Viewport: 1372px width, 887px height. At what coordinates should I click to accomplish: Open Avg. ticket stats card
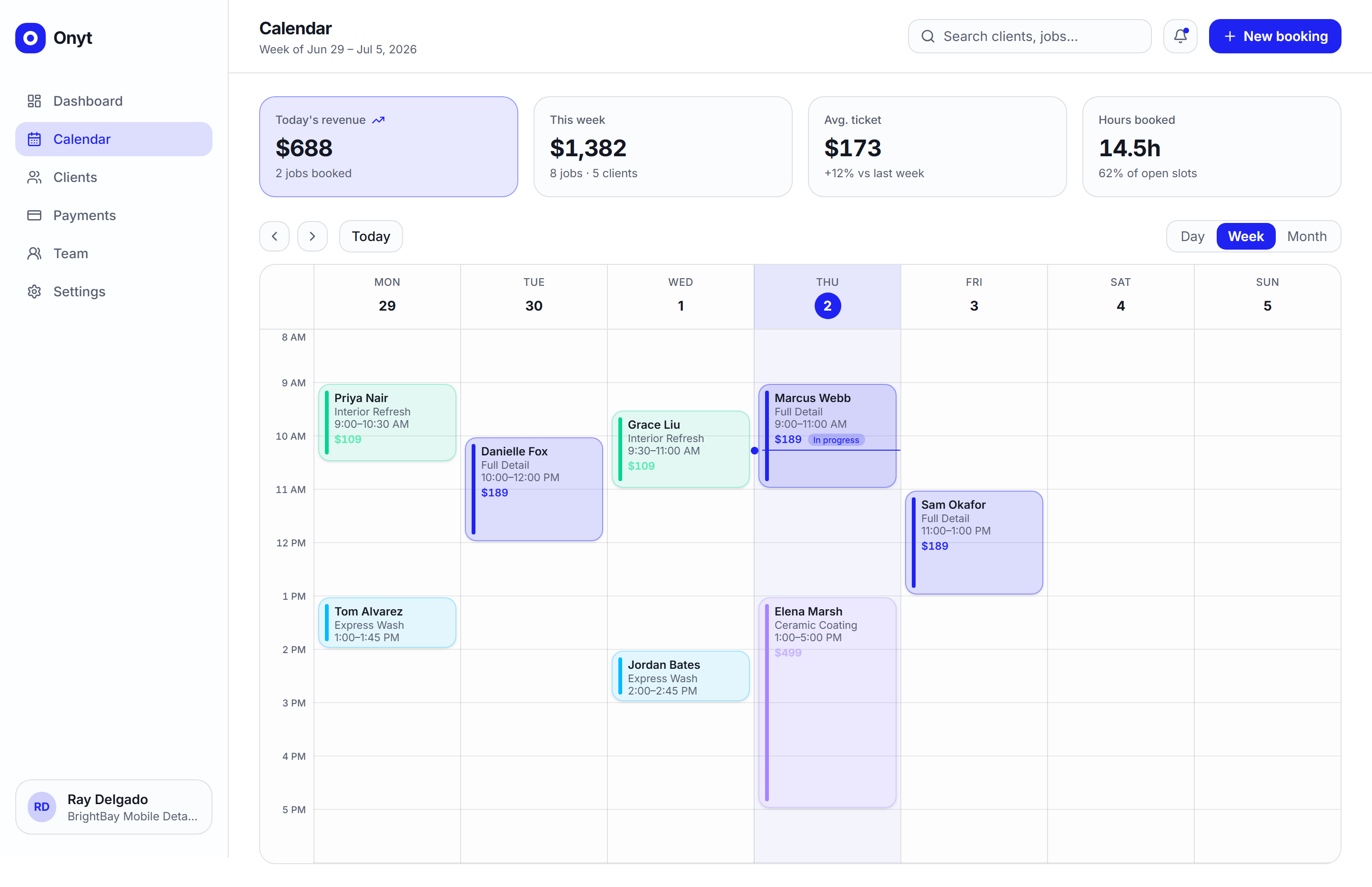coord(937,146)
